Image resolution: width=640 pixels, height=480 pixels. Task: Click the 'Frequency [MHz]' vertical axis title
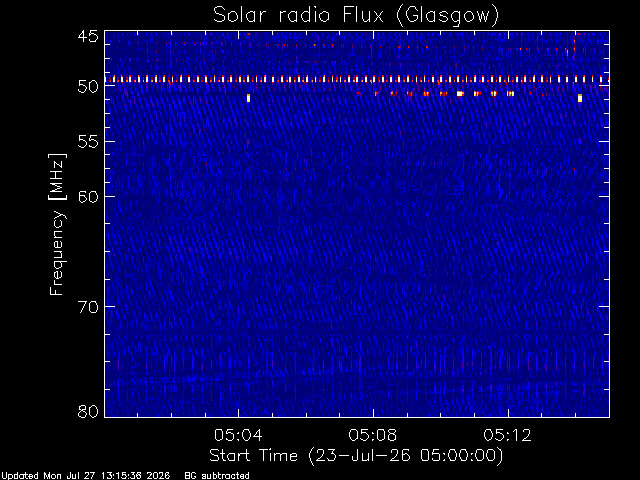click(x=57, y=224)
